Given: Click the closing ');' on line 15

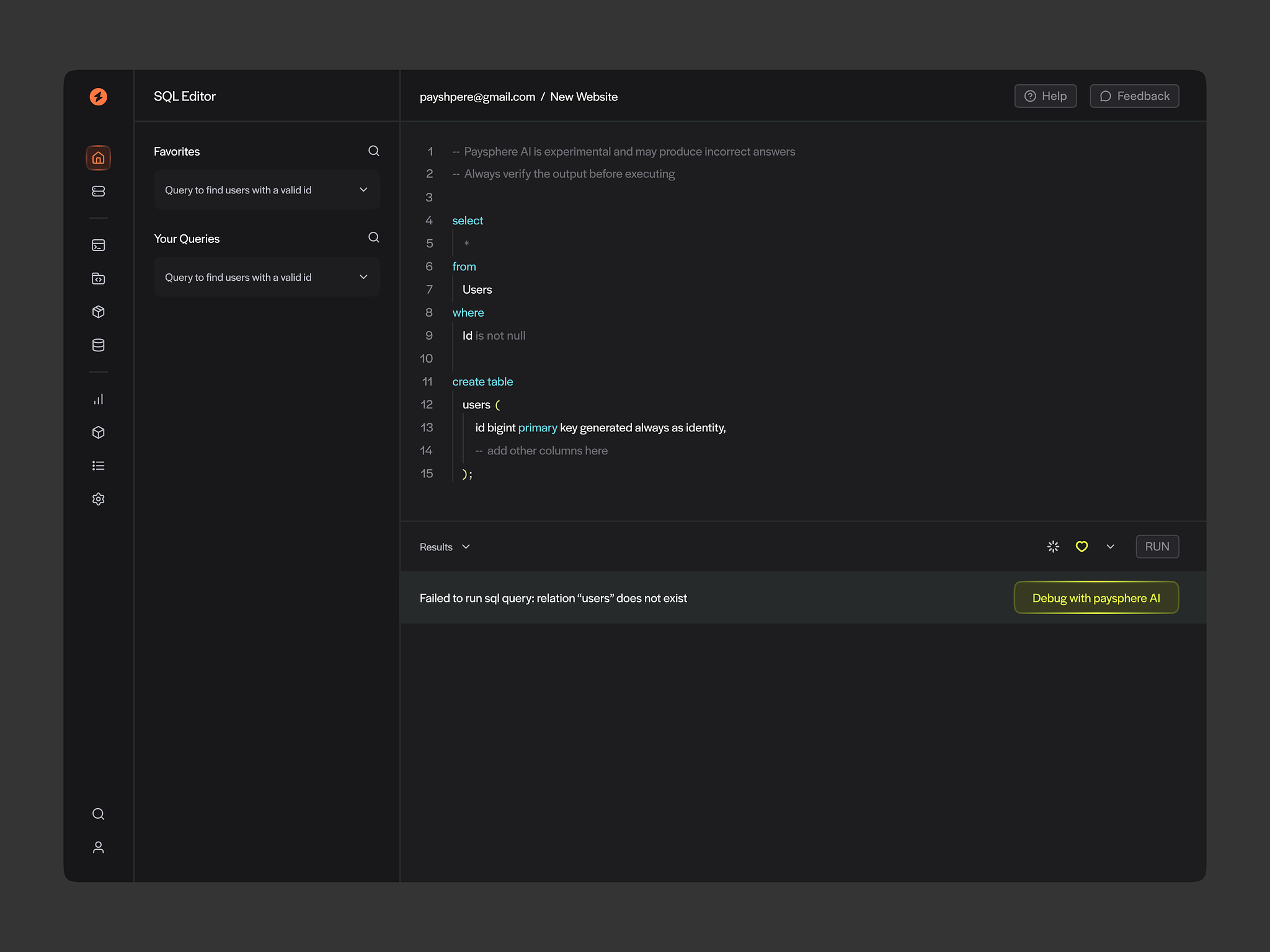Looking at the screenshot, I should click(x=467, y=474).
